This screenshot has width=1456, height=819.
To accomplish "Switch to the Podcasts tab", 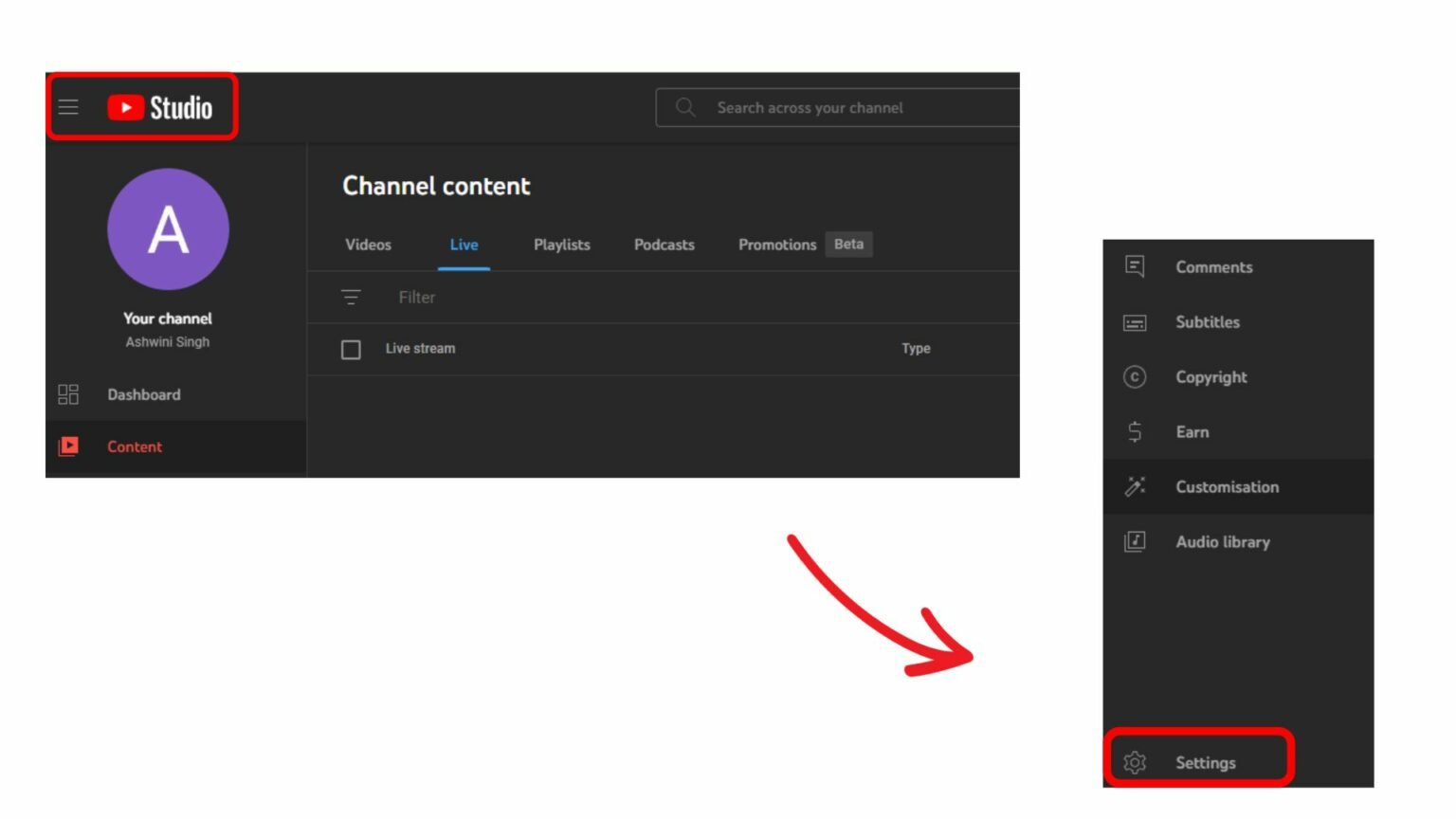I will 664,245.
